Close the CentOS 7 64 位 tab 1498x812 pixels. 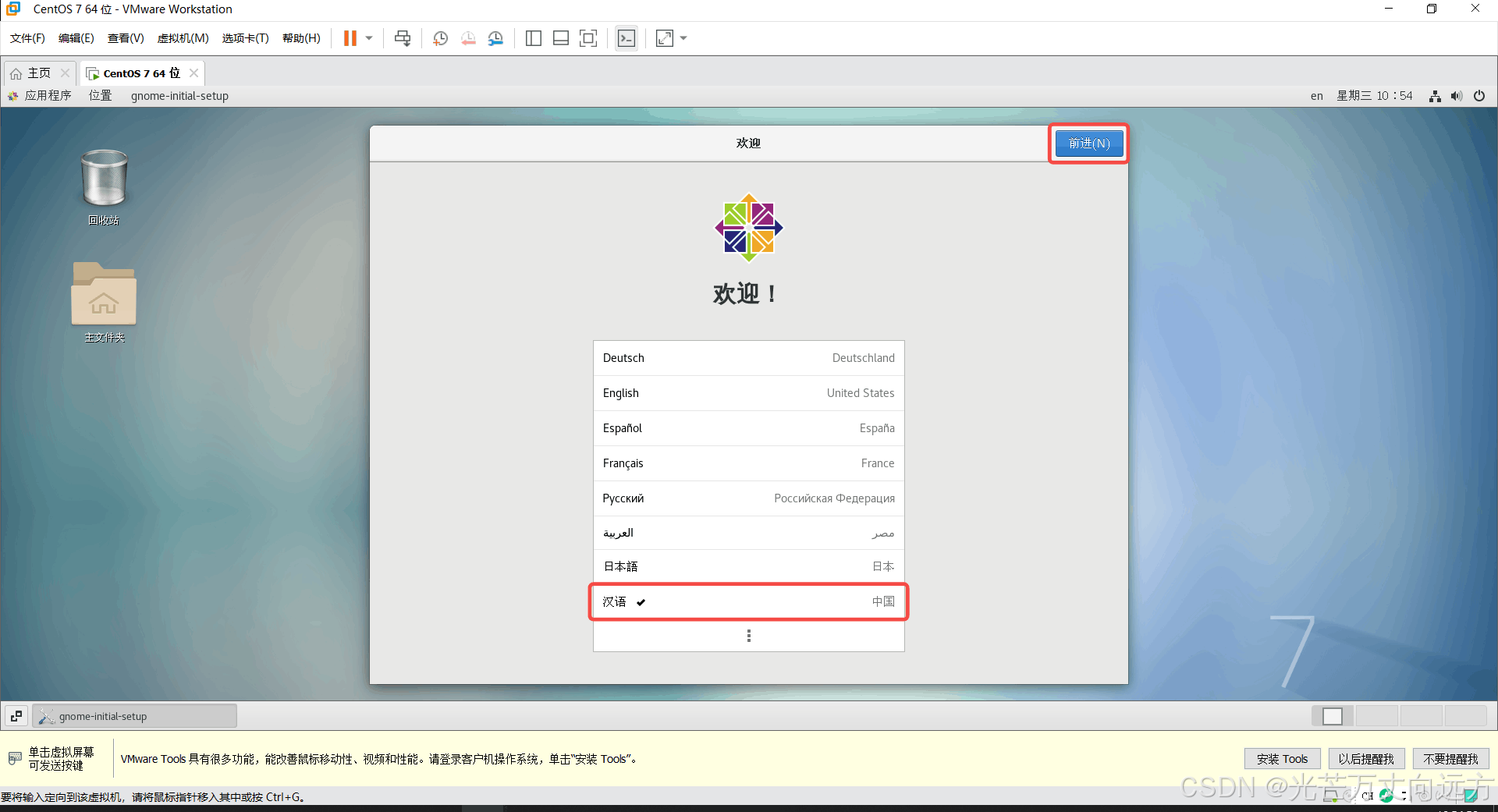(194, 73)
